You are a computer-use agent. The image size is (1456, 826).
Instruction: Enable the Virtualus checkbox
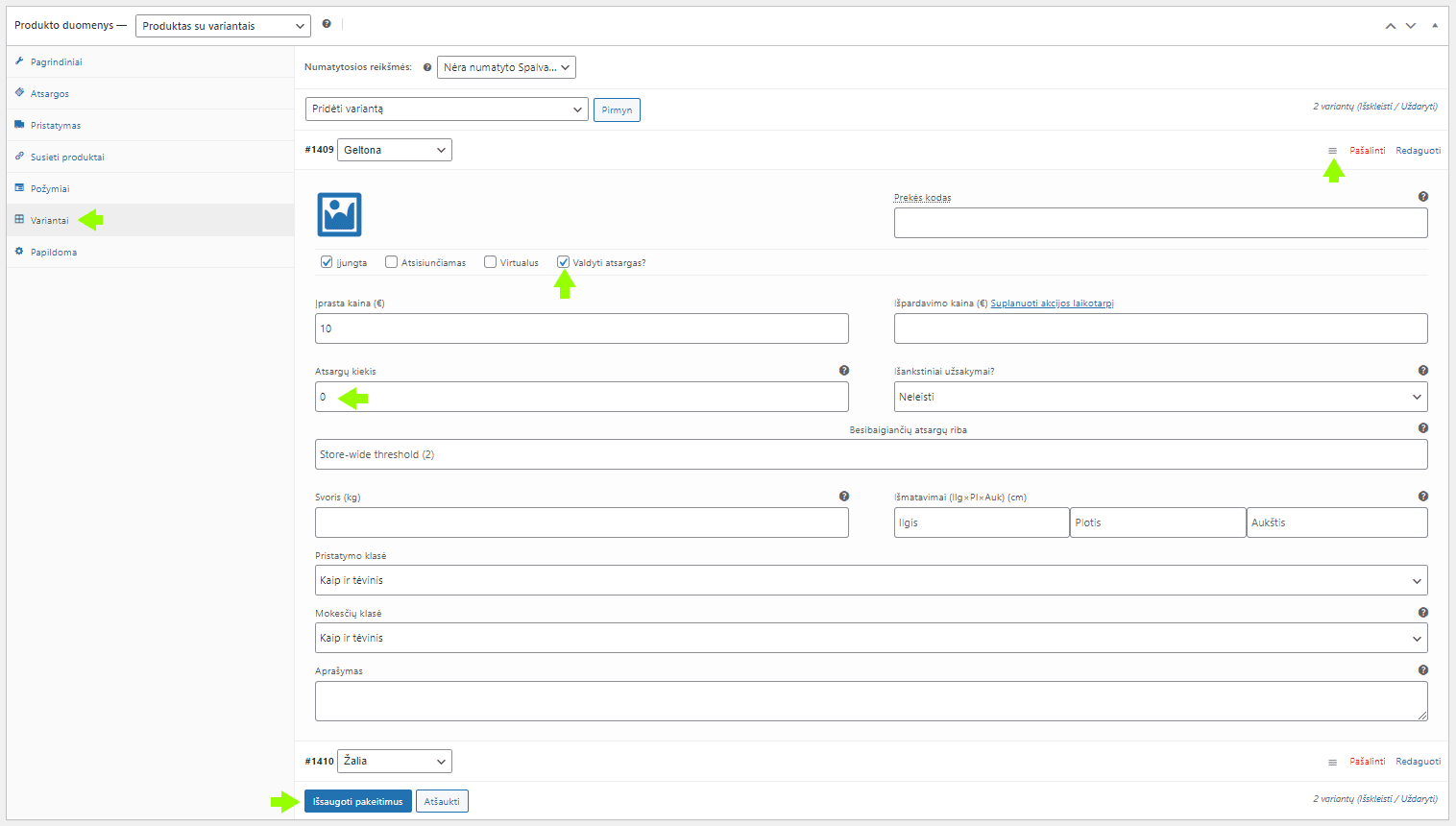[x=490, y=262]
